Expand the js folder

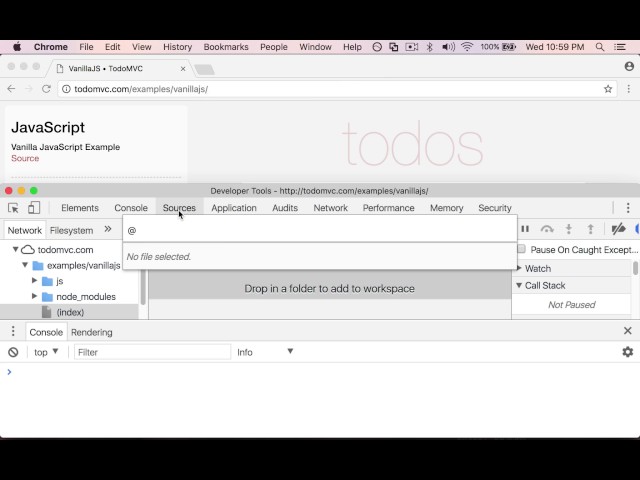coord(35,280)
